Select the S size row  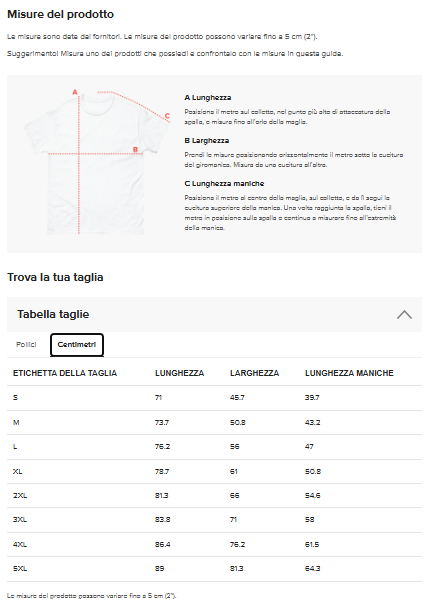(214, 398)
